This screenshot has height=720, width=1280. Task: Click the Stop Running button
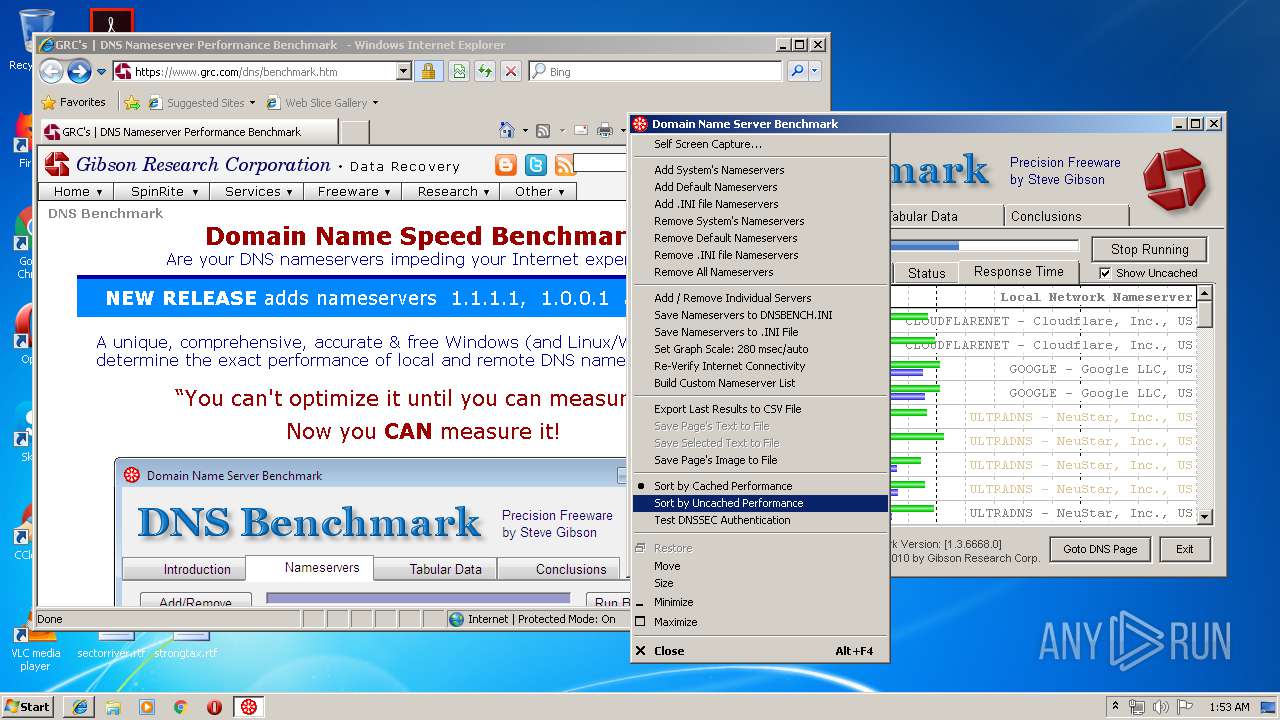(1149, 250)
